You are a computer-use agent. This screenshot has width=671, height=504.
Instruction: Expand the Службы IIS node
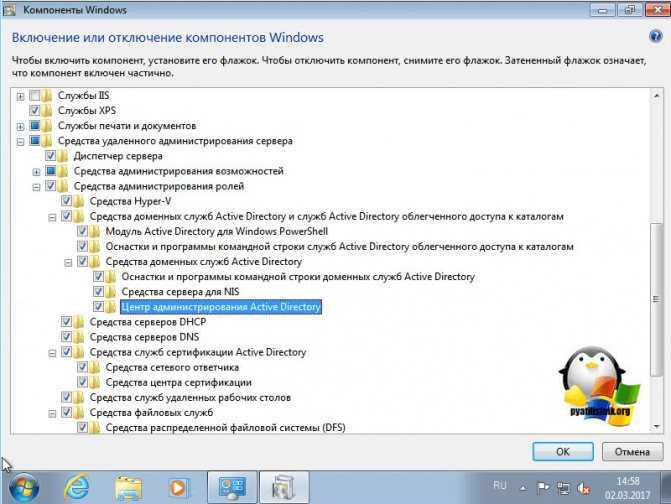click(20, 96)
